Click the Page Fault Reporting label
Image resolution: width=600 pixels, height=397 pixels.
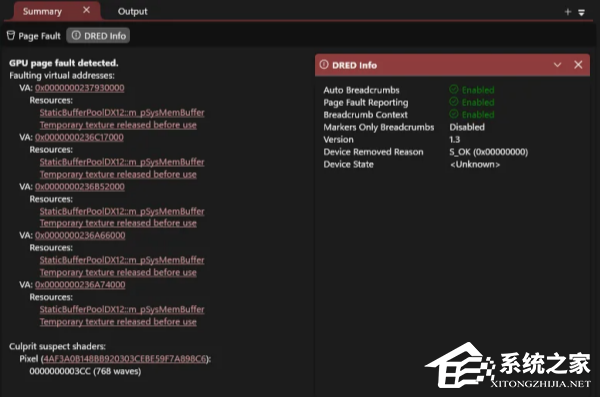tap(366, 103)
